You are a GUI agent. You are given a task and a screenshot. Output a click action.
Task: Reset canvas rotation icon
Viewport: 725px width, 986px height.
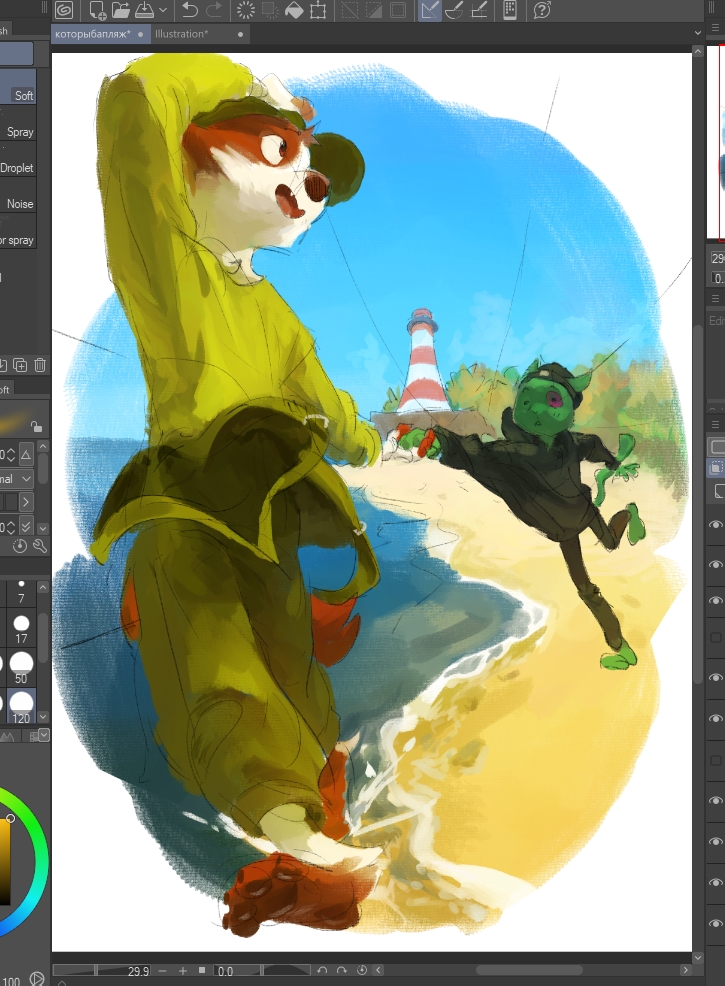[362, 970]
